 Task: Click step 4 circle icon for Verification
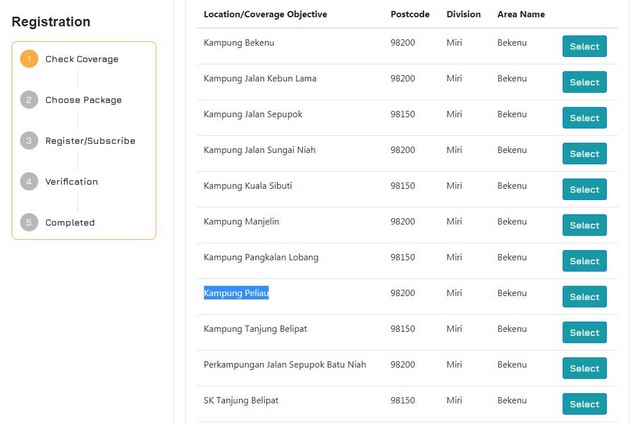29,182
